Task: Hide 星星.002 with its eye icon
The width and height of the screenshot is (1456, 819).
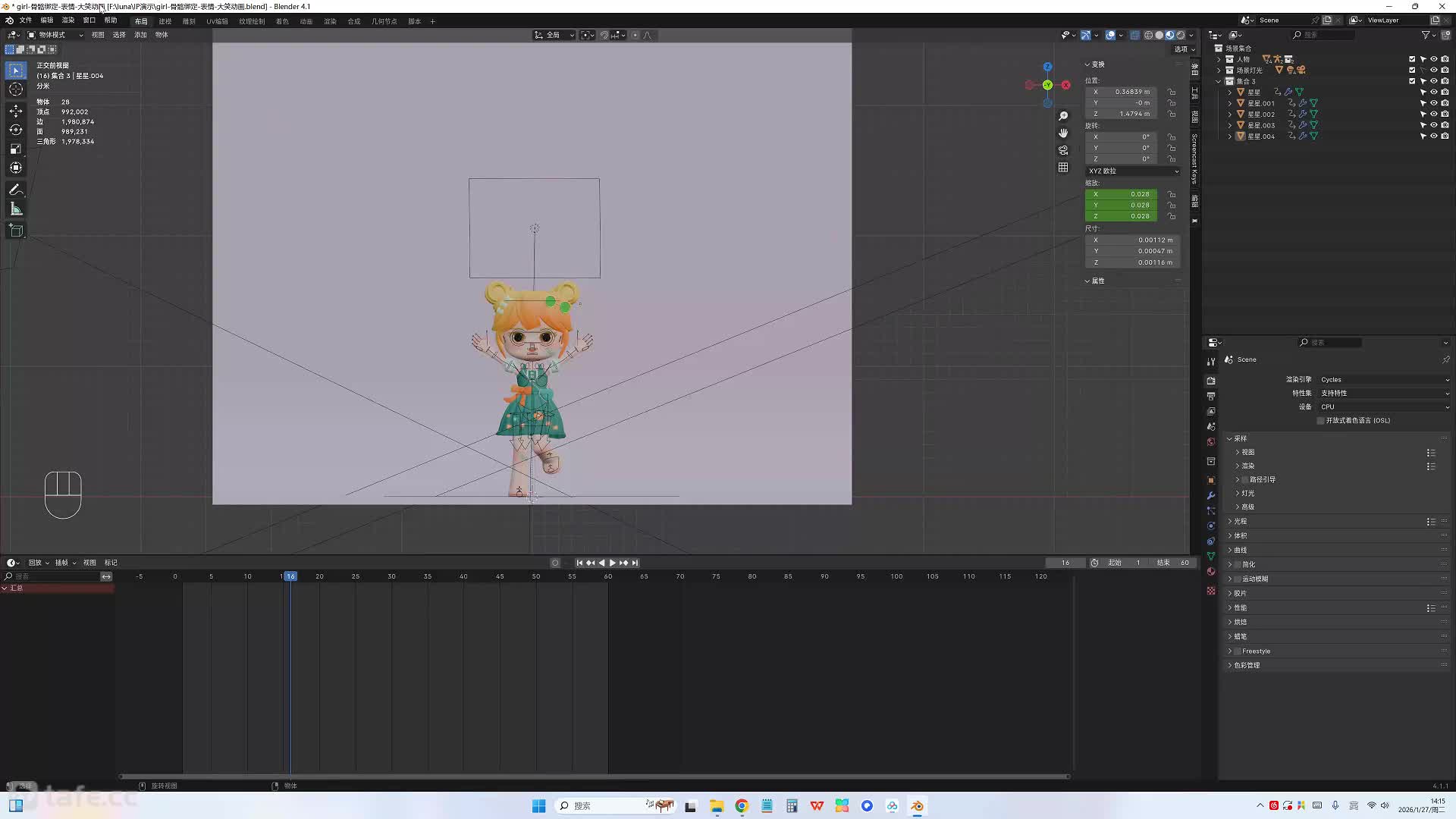Action: pyautogui.click(x=1434, y=115)
